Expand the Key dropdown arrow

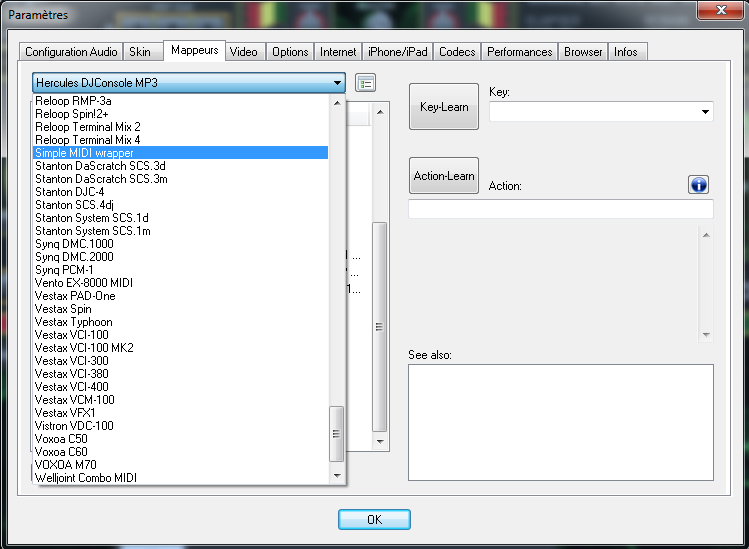(x=705, y=112)
